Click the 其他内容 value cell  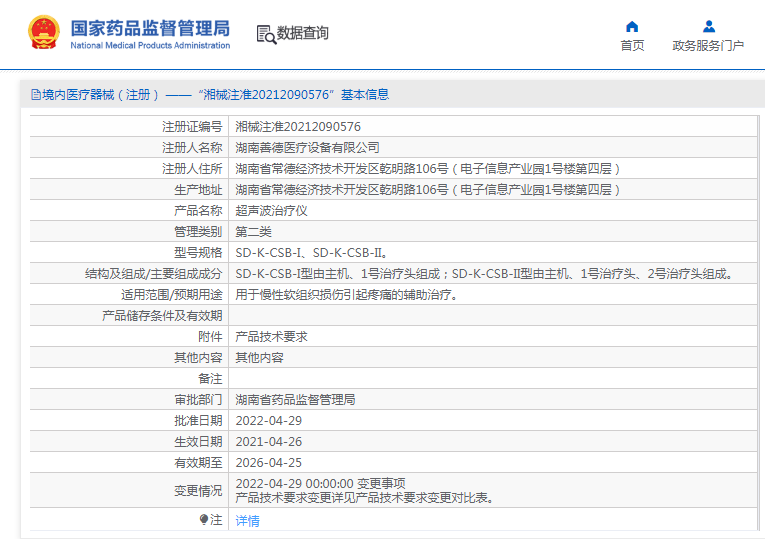pos(259,358)
